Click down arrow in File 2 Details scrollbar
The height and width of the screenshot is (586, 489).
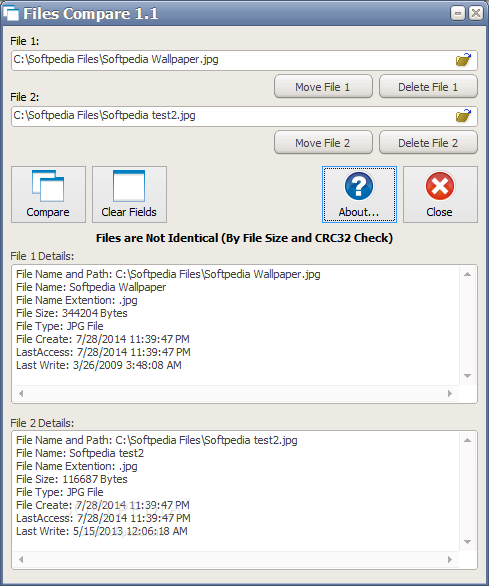(x=467, y=542)
